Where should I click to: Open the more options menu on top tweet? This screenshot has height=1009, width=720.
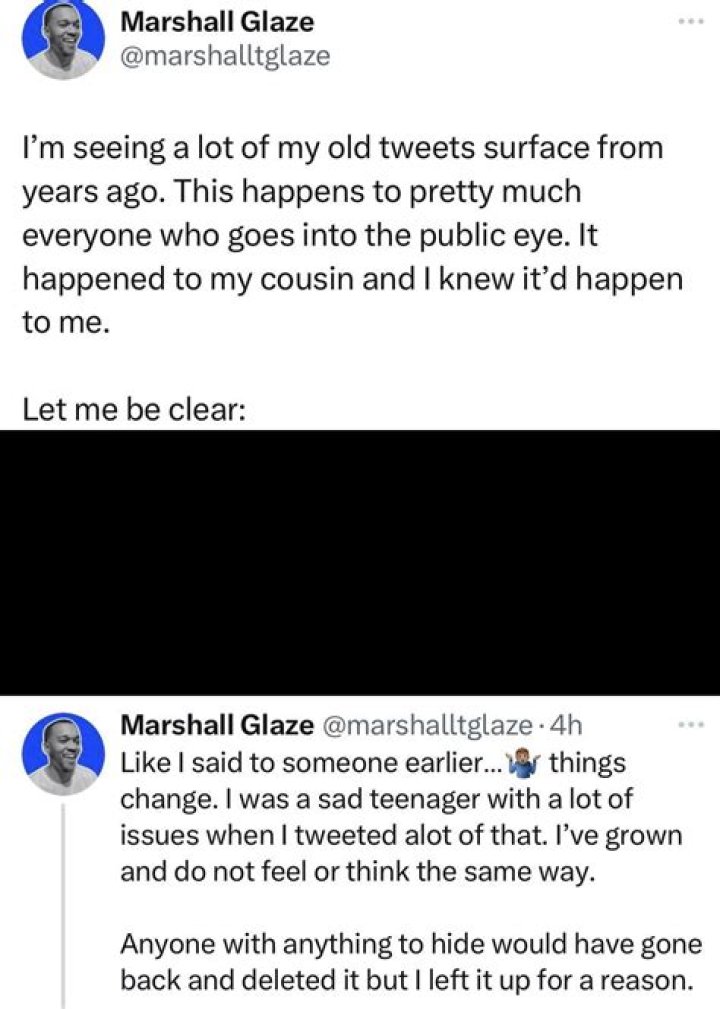pyautogui.click(x=692, y=22)
